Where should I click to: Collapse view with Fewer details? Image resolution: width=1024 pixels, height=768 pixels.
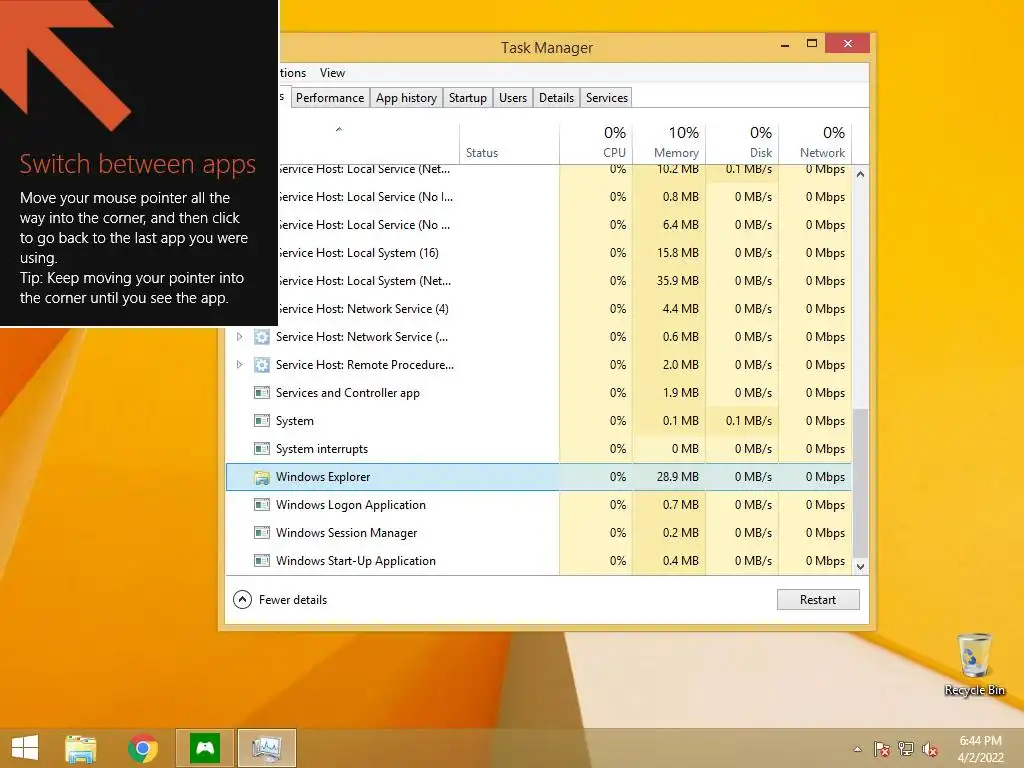280,600
